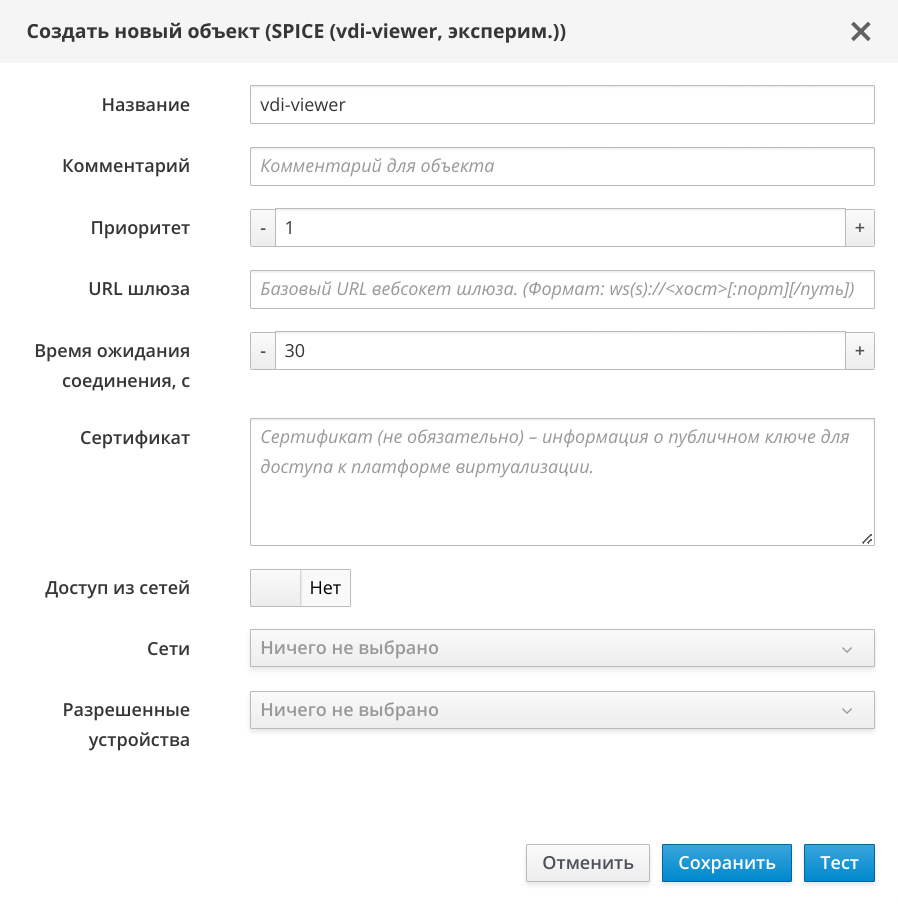Click the Разрешенные устройства chevron arrow

coord(847,711)
